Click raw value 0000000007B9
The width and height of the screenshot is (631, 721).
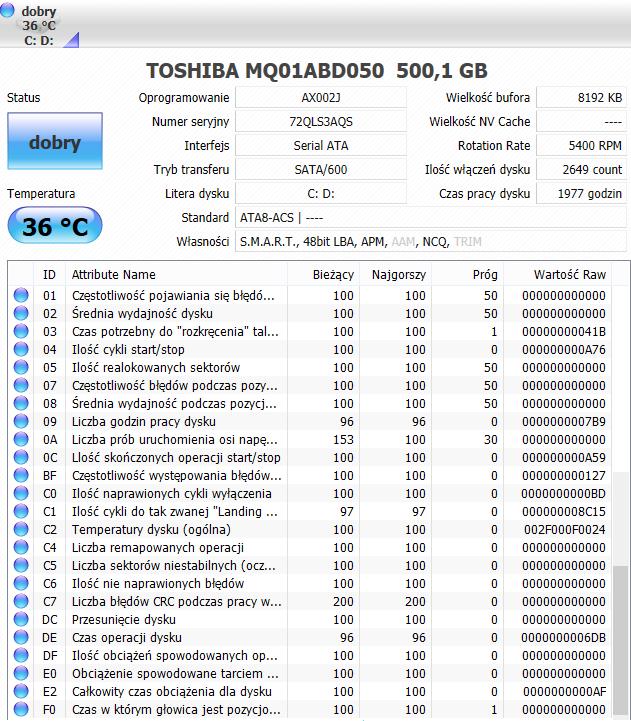[x=563, y=421]
